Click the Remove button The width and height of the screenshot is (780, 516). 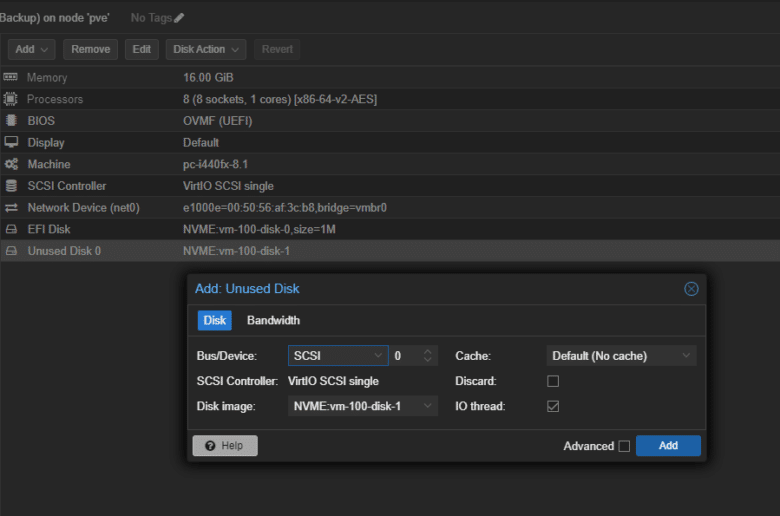[91, 49]
